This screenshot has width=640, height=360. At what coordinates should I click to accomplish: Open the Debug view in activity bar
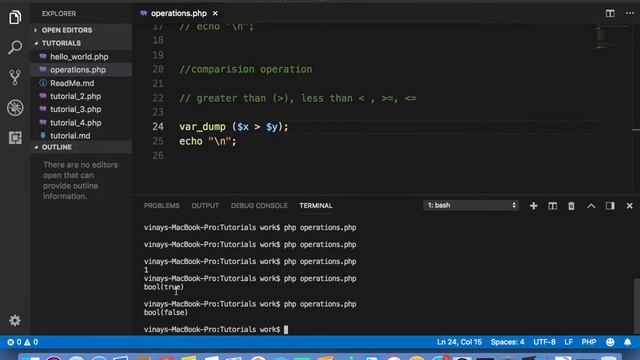tap(15, 108)
